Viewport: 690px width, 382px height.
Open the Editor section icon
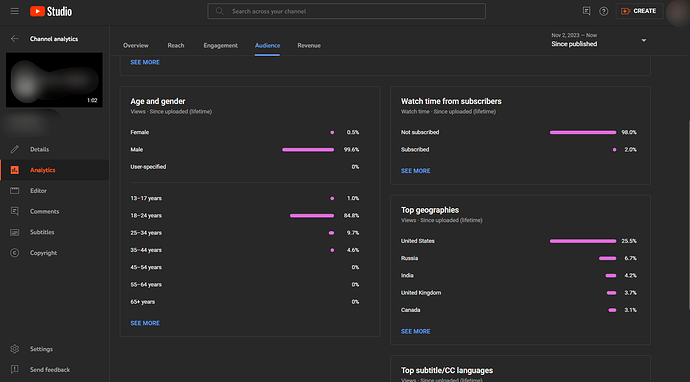click(15, 191)
